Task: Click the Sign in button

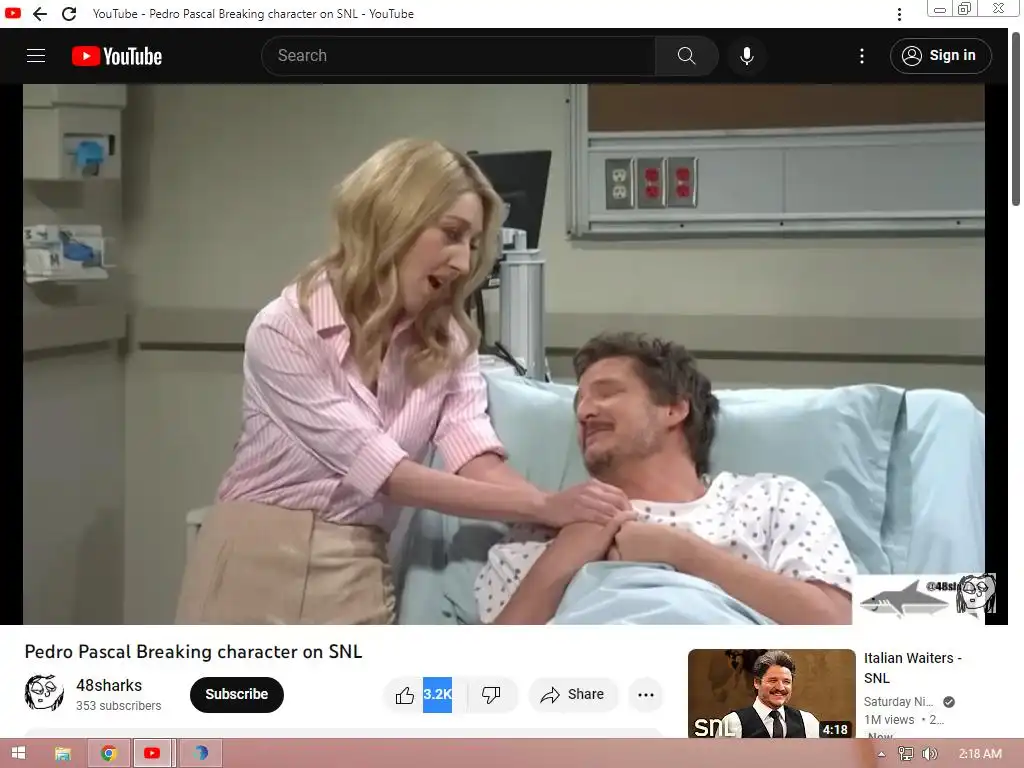Action: tap(940, 56)
